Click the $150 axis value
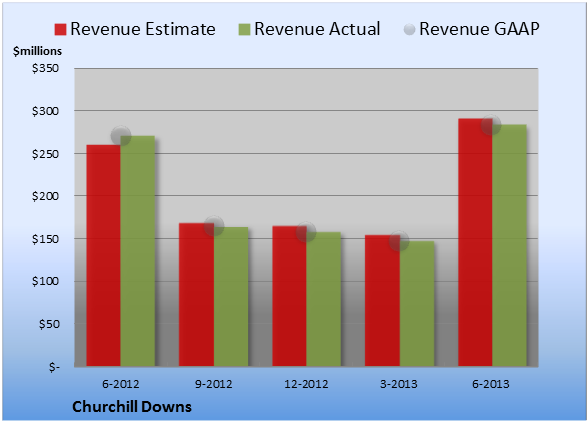 point(45,239)
